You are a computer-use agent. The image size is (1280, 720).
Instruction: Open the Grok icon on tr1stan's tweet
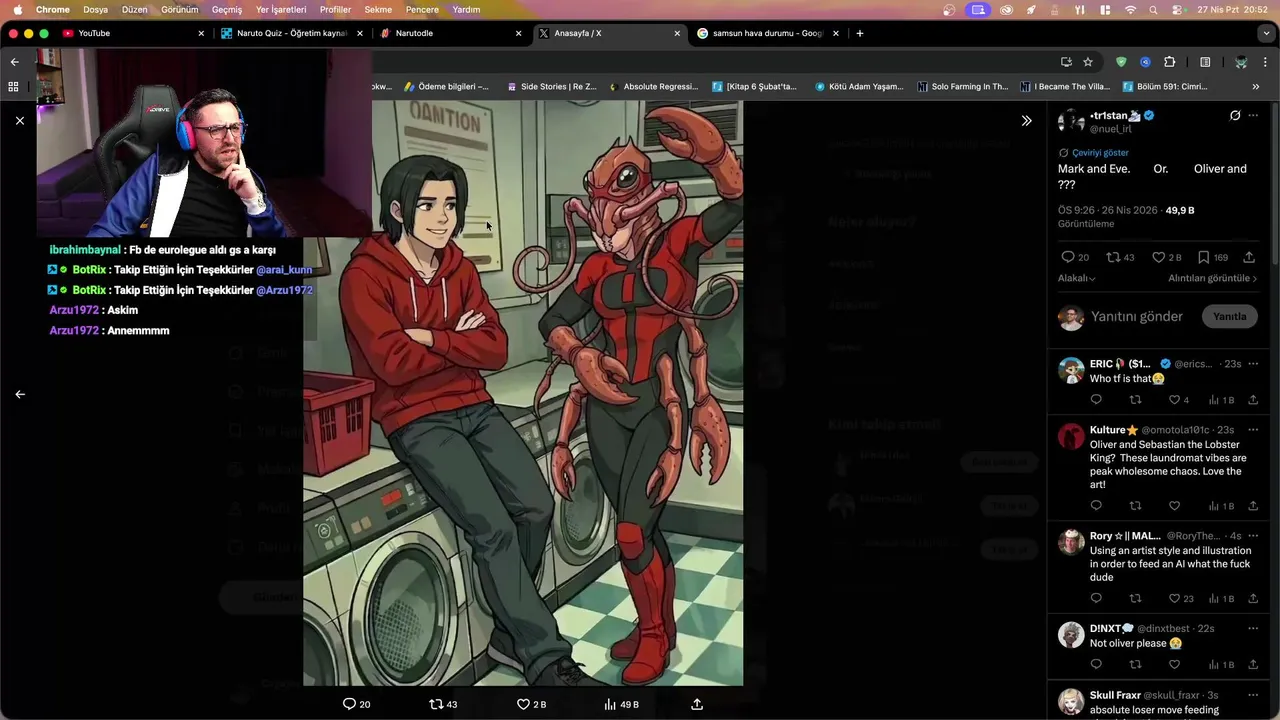click(x=1235, y=116)
